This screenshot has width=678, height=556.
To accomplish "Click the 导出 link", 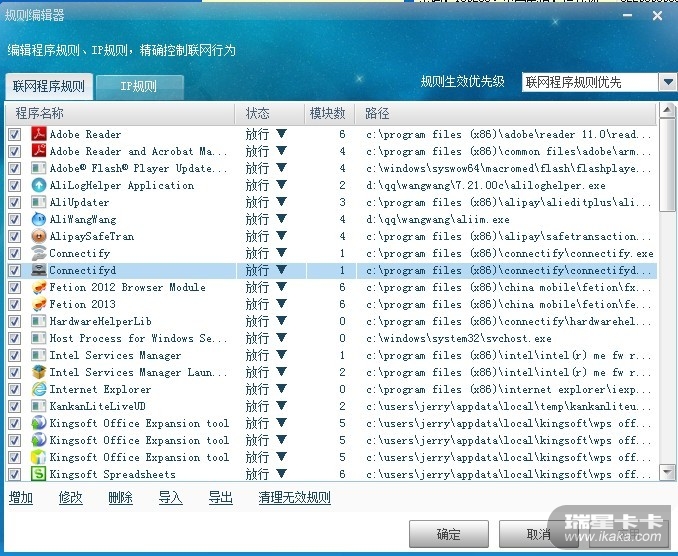I will click(221, 498).
